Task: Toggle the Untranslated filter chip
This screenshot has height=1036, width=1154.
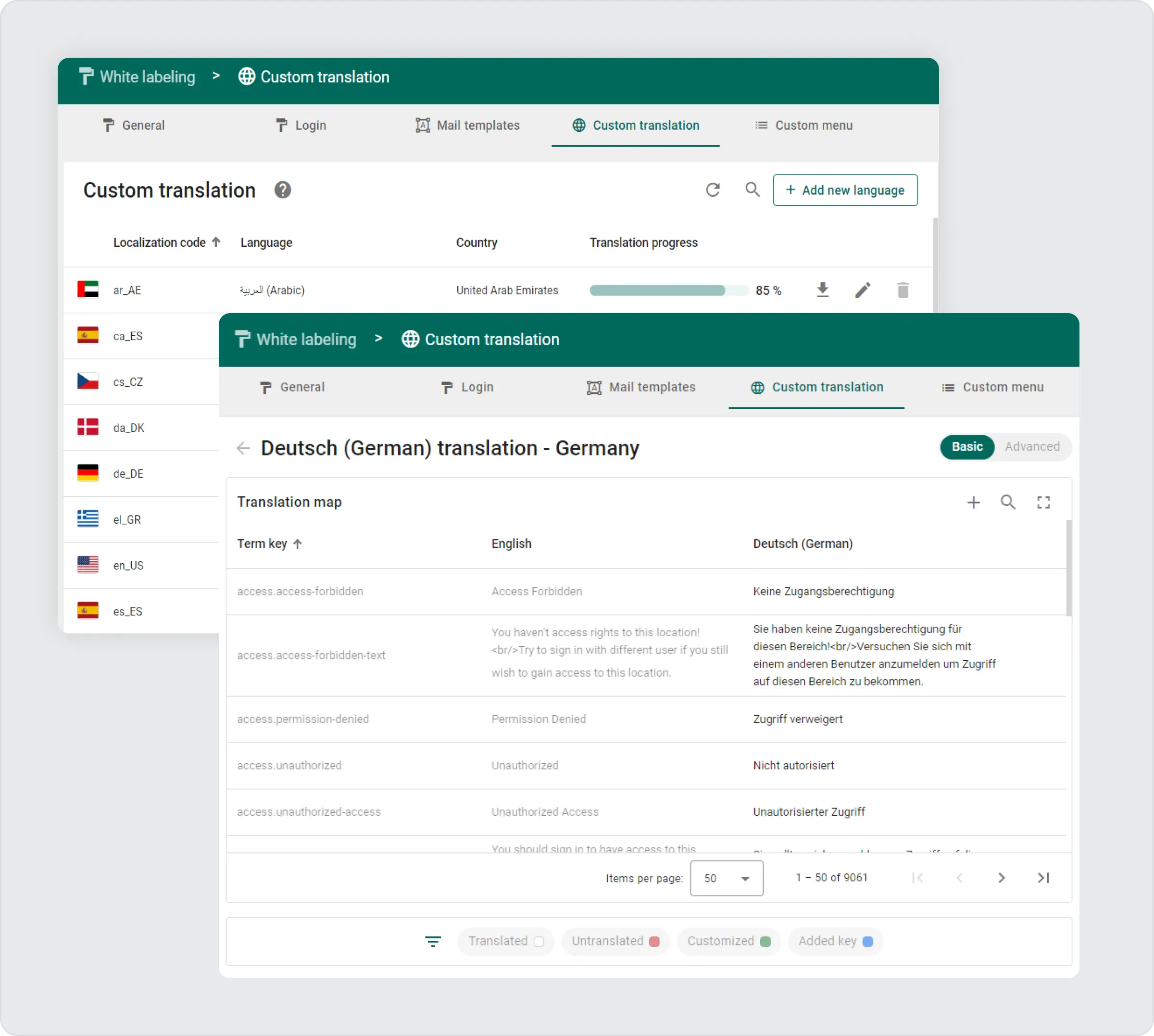Action: point(615,941)
